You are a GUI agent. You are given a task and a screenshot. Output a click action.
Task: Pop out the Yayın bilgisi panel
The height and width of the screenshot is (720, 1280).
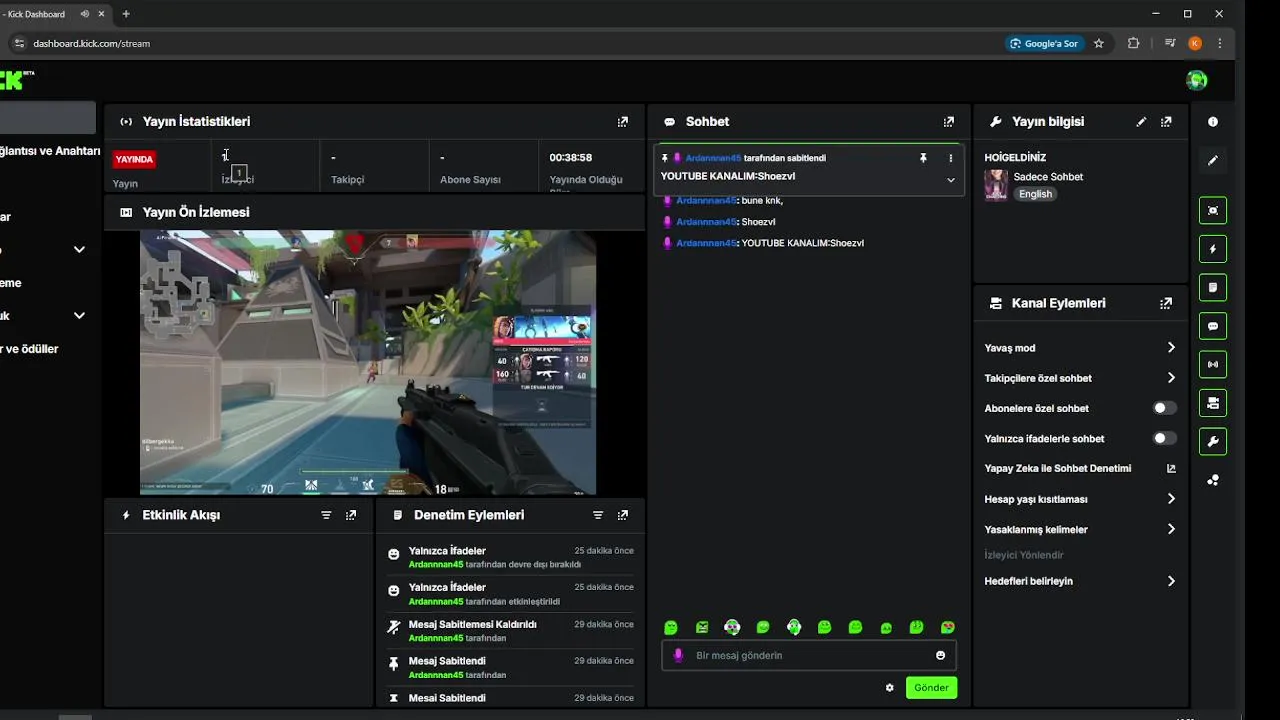1166,122
